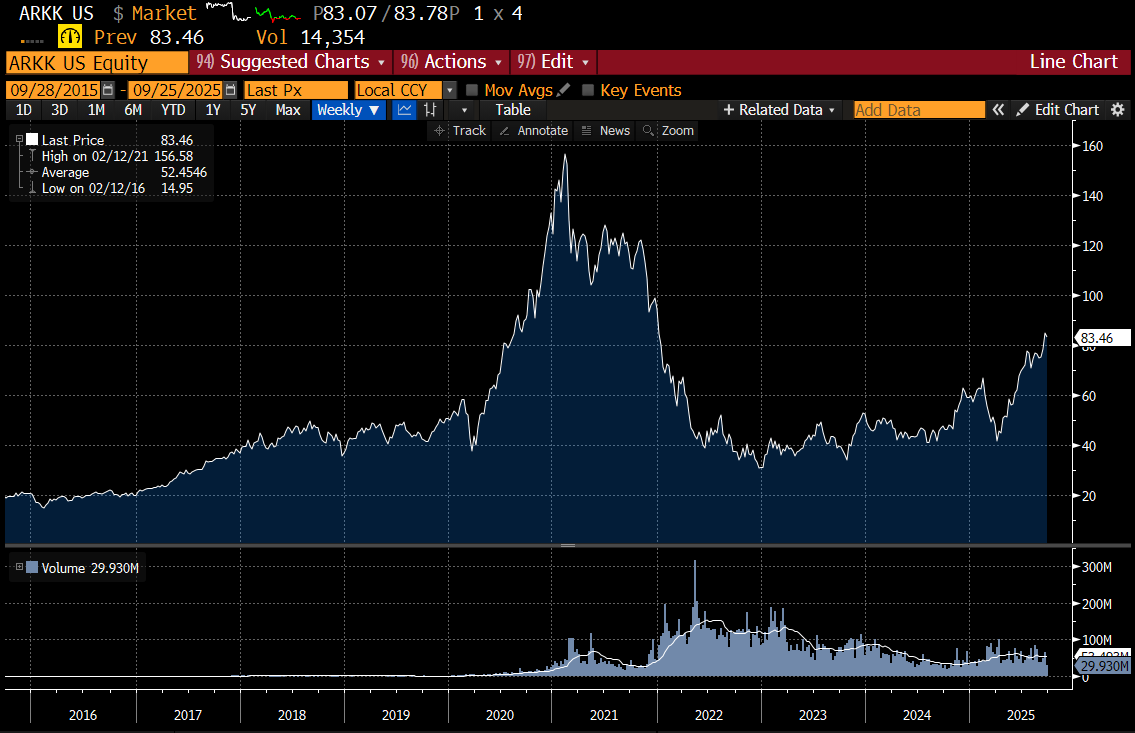
Task: Collapse the Last Price legend tree
Action: click(20, 140)
